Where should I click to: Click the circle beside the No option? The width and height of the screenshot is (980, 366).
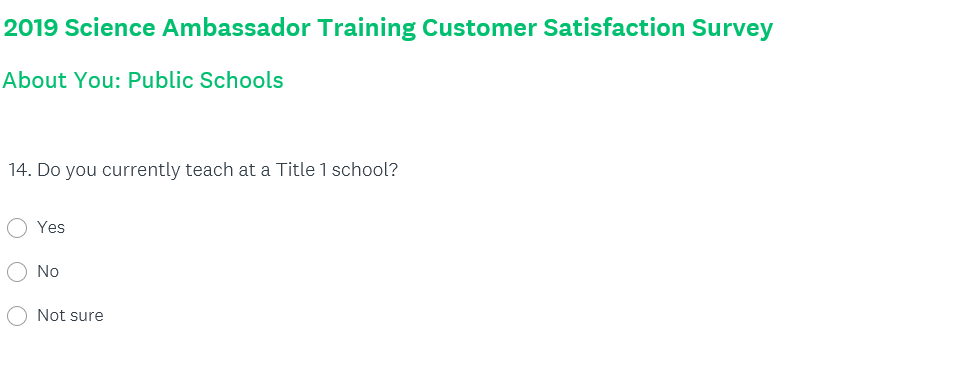click(17, 272)
